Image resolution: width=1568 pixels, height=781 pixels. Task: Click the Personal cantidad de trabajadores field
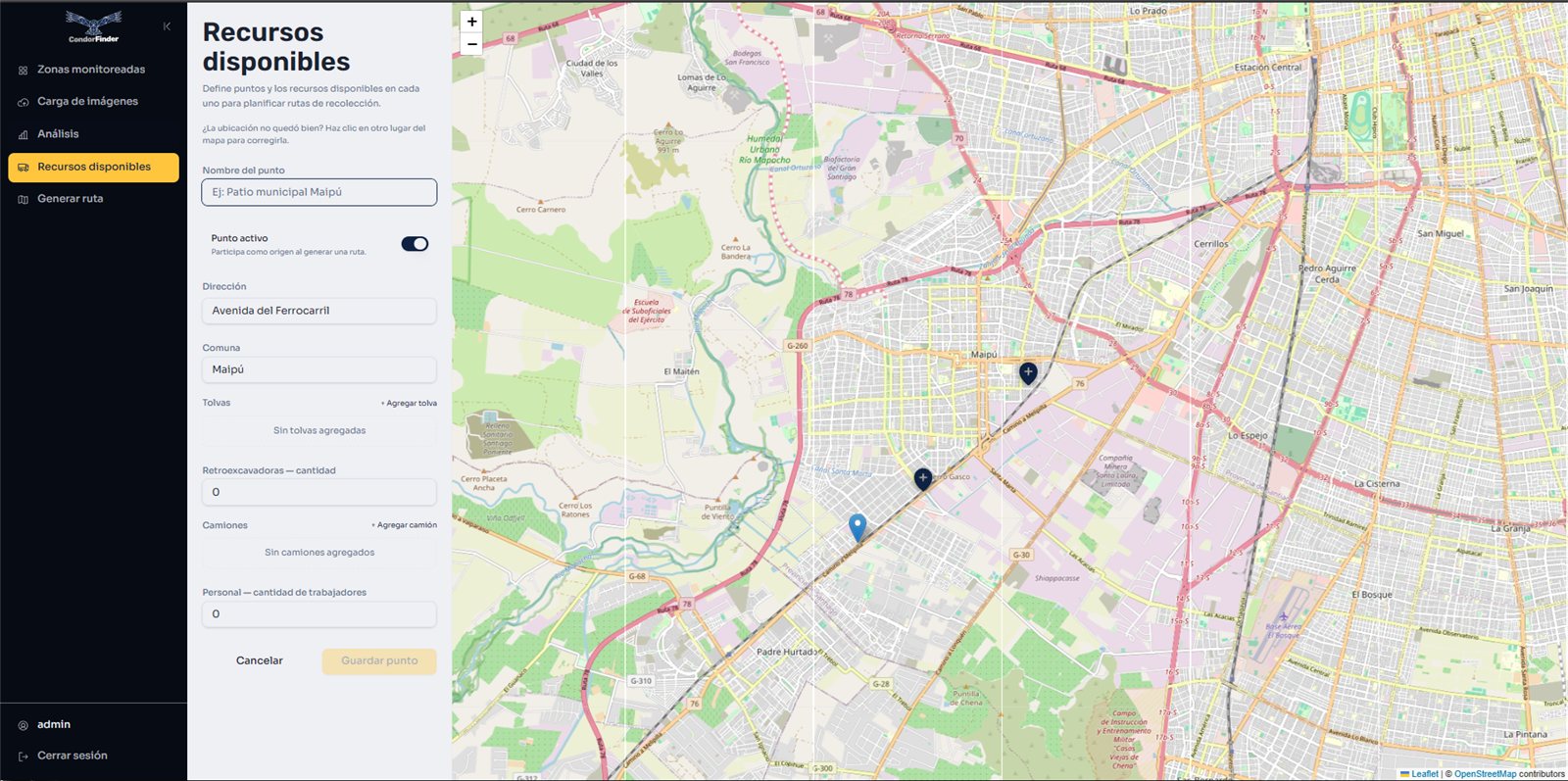pos(319,614)
